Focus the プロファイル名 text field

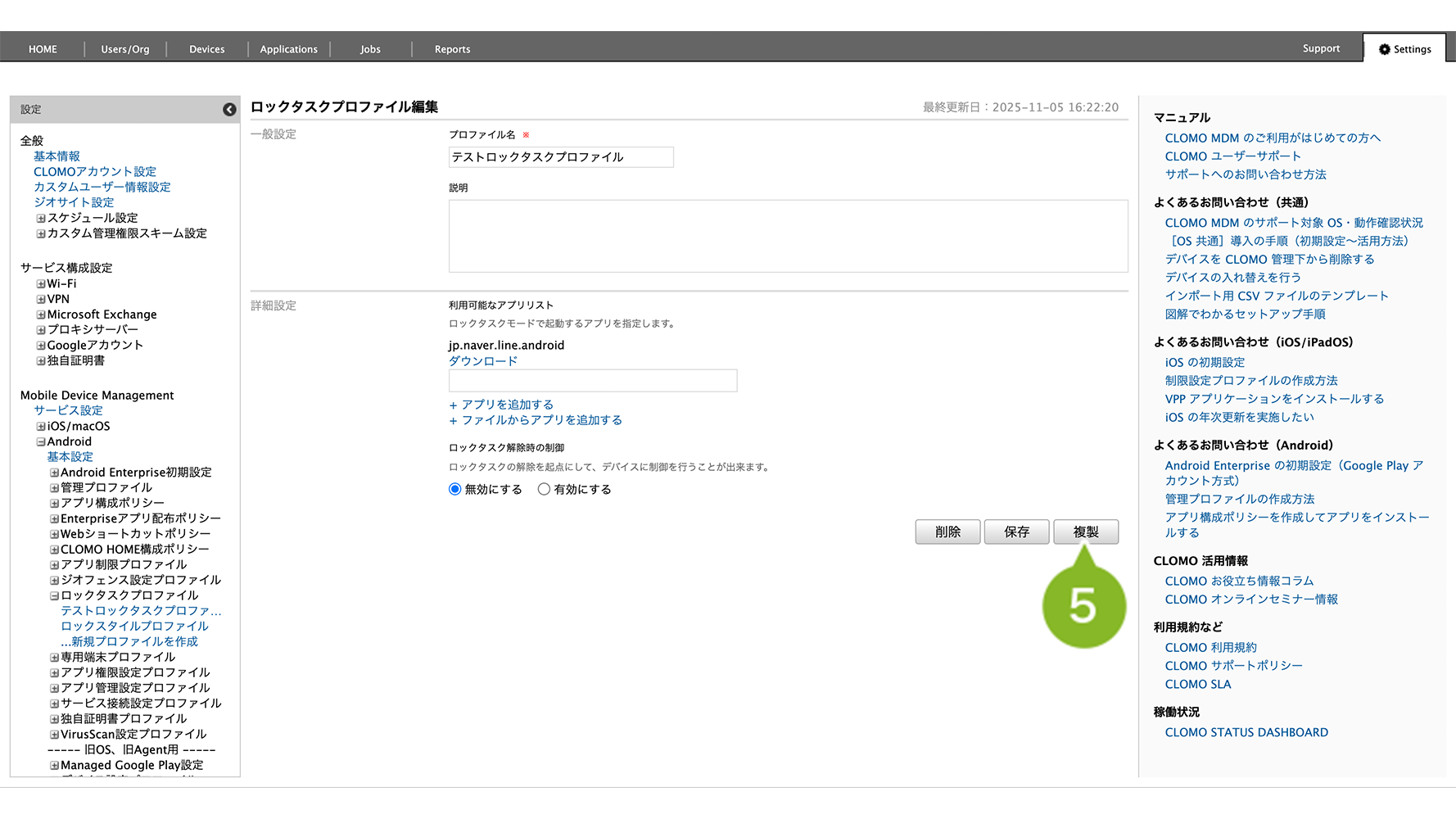coord(561,157)
